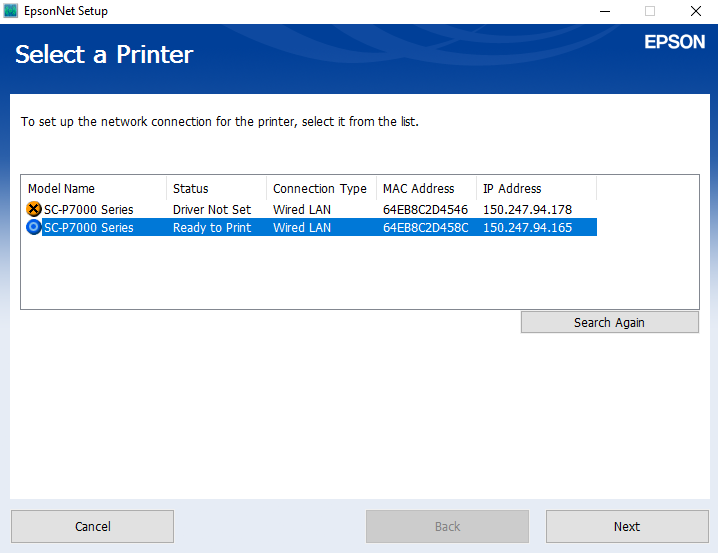This screenshot has width=718, height=553.
Task: Close the EpsonNet Setup window
Action: pos(696,11)
